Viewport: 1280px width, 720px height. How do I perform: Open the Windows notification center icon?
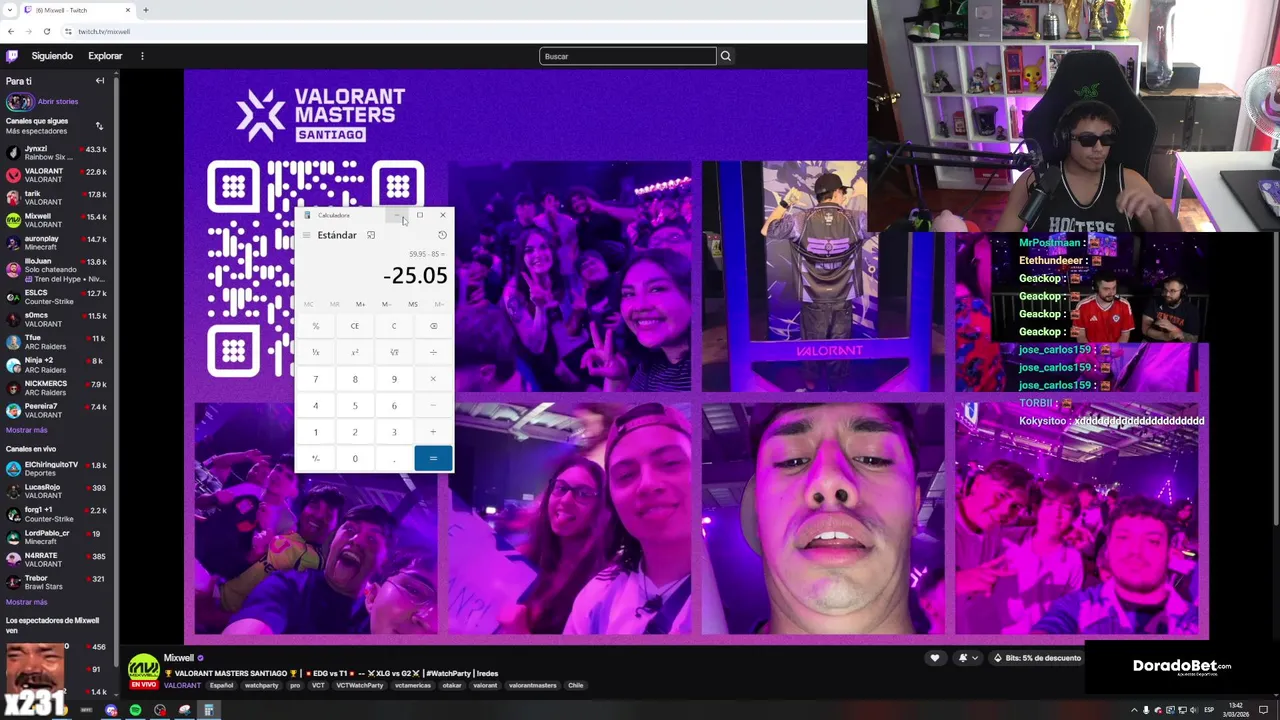[1265, 710]
